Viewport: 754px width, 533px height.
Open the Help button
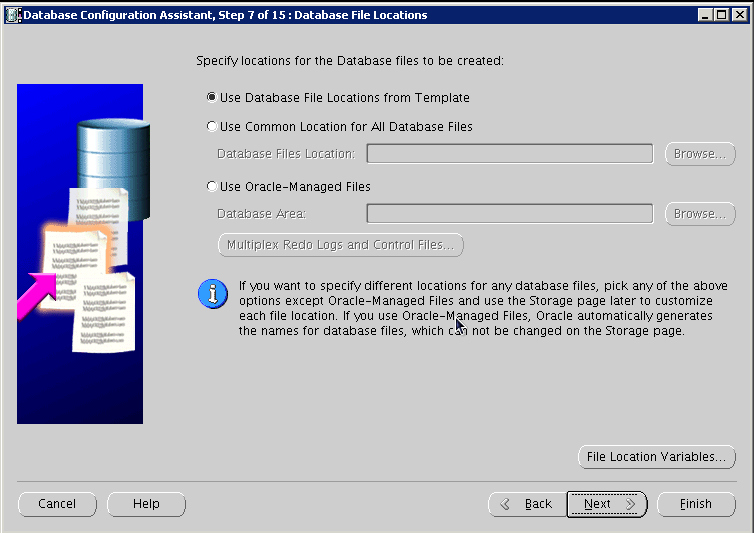tap(146, 504)
